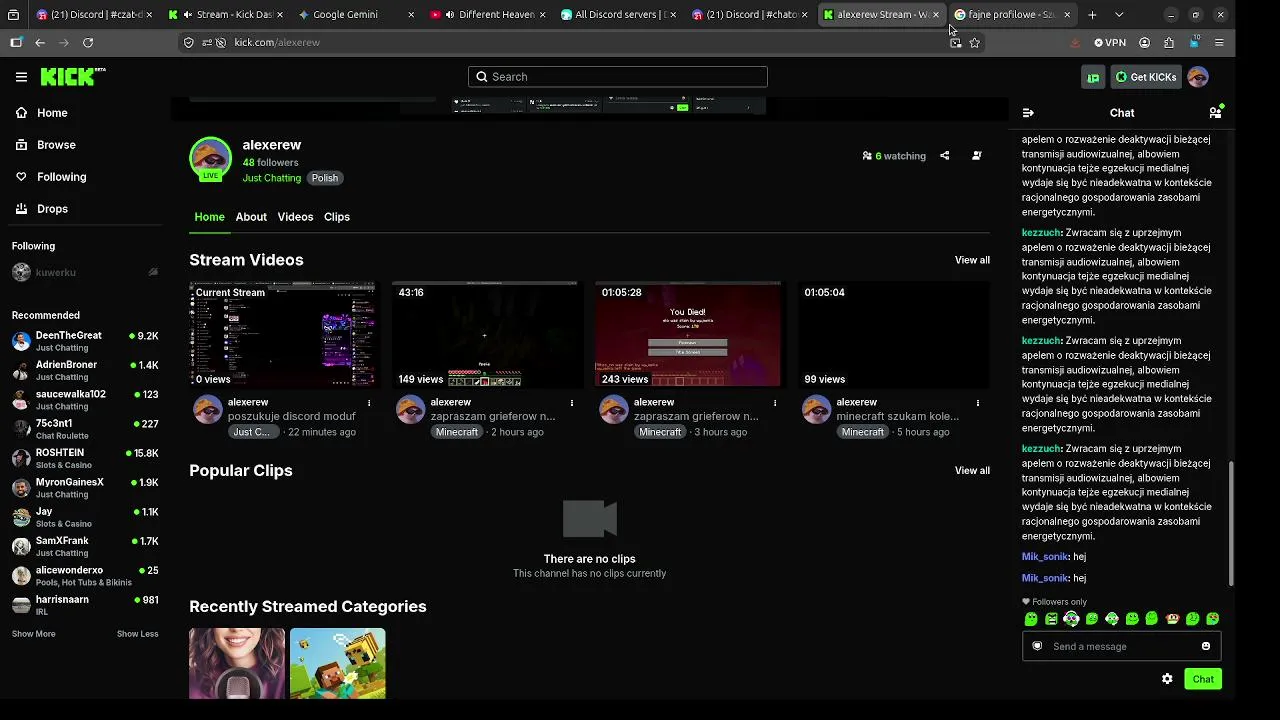This screenshot has height=720, width=1280.
Task: Open DeenTheGreat recommended channel
Action: click(x=85, y=341)
